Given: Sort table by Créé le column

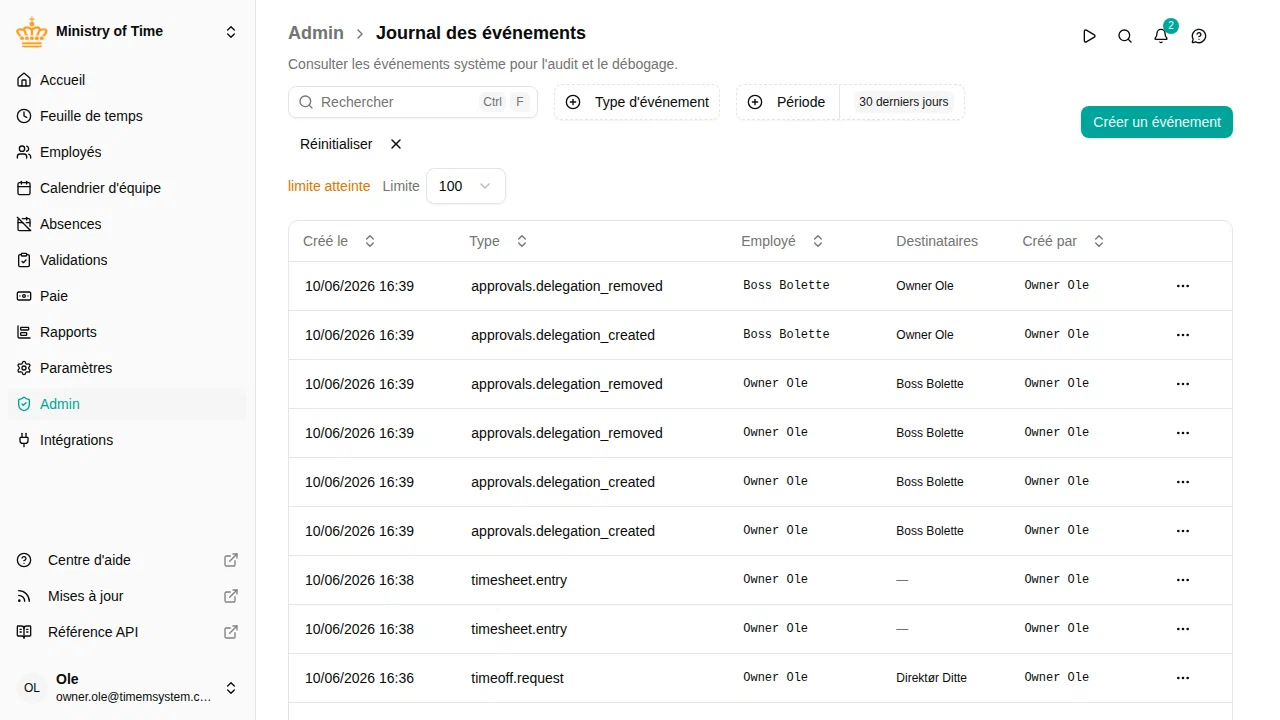Looking at the screenshot, I should coord(339,241).
